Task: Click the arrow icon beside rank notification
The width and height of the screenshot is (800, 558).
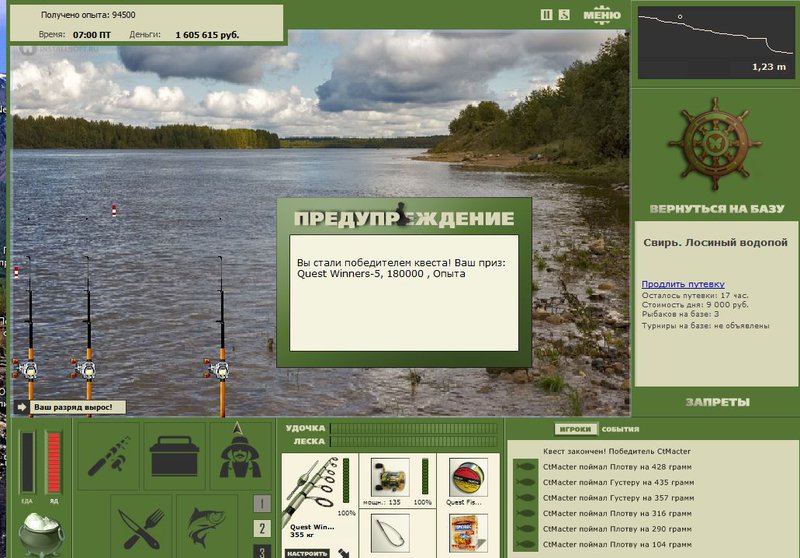Action: (x=22, y=407)
